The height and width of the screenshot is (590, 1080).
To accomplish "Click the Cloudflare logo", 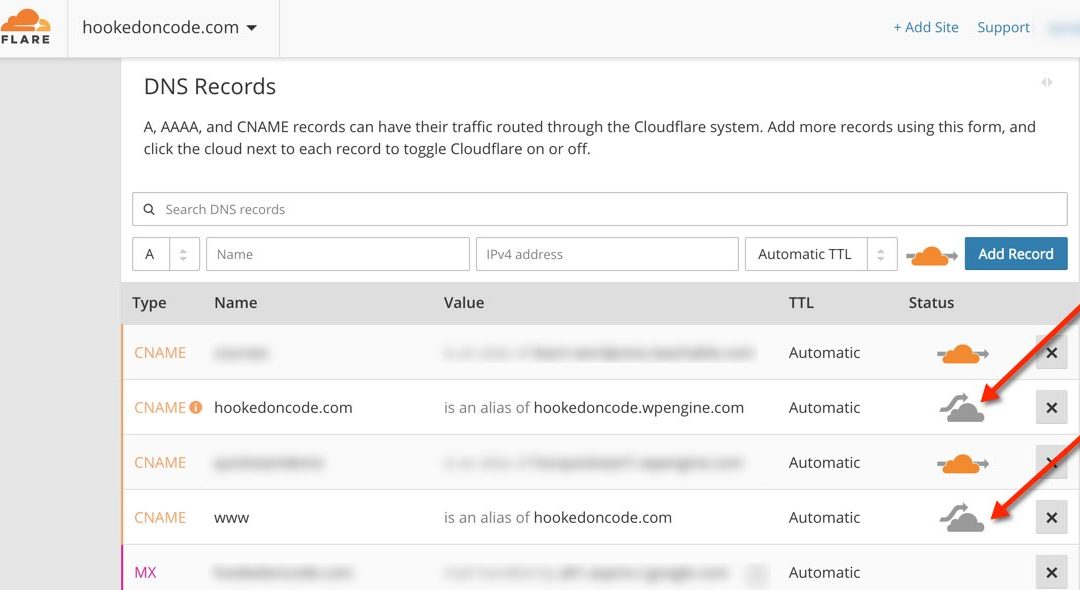I will point(25,28).
